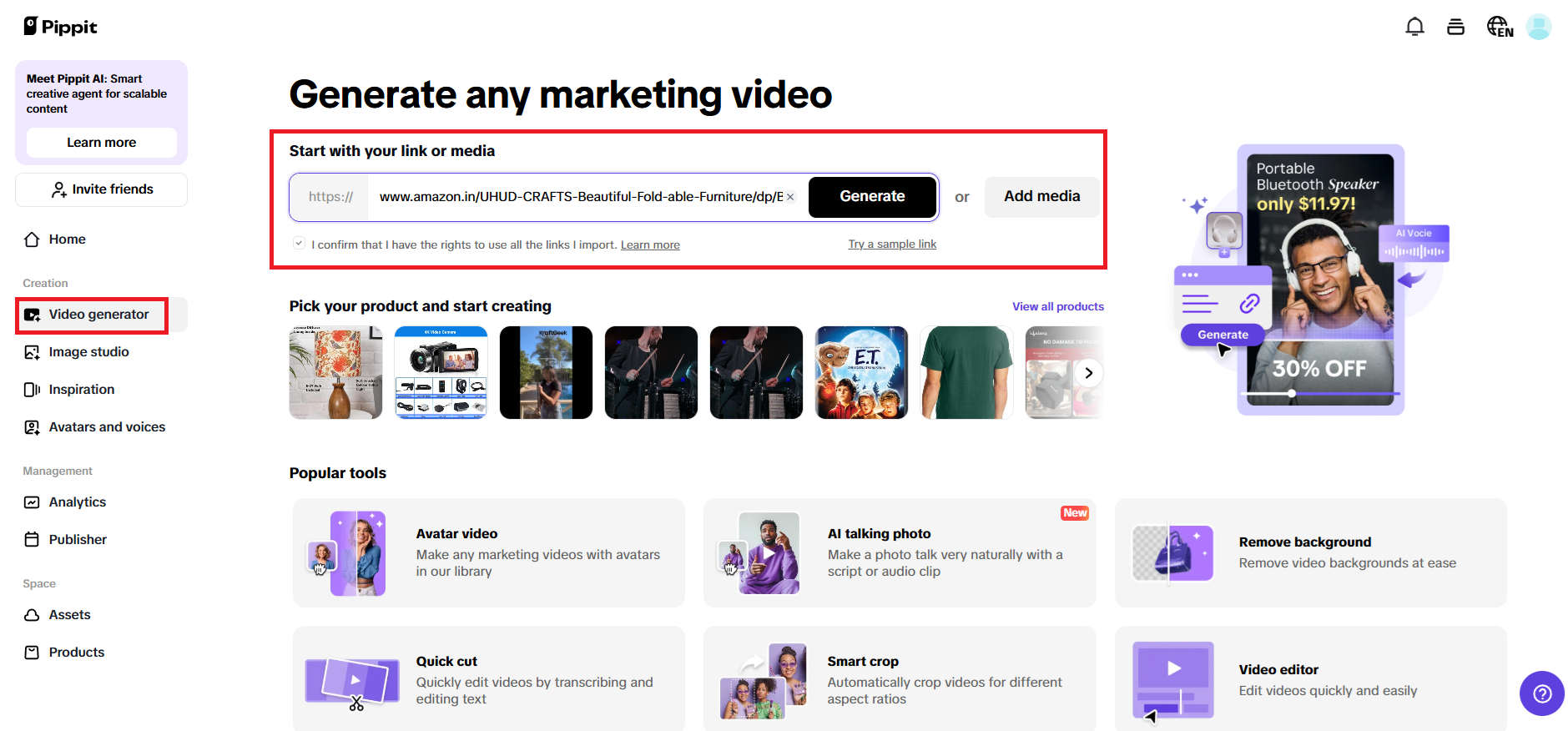
Task: Open View all products link
Action: point(1058,306)
